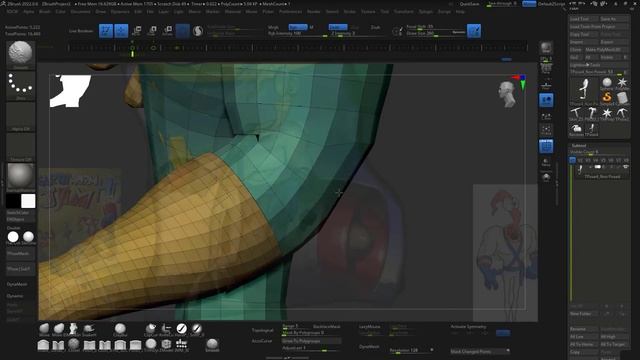Screen dimensions: 640x360
Task: Click the BPR render icon
Action: tap(546, 48)
